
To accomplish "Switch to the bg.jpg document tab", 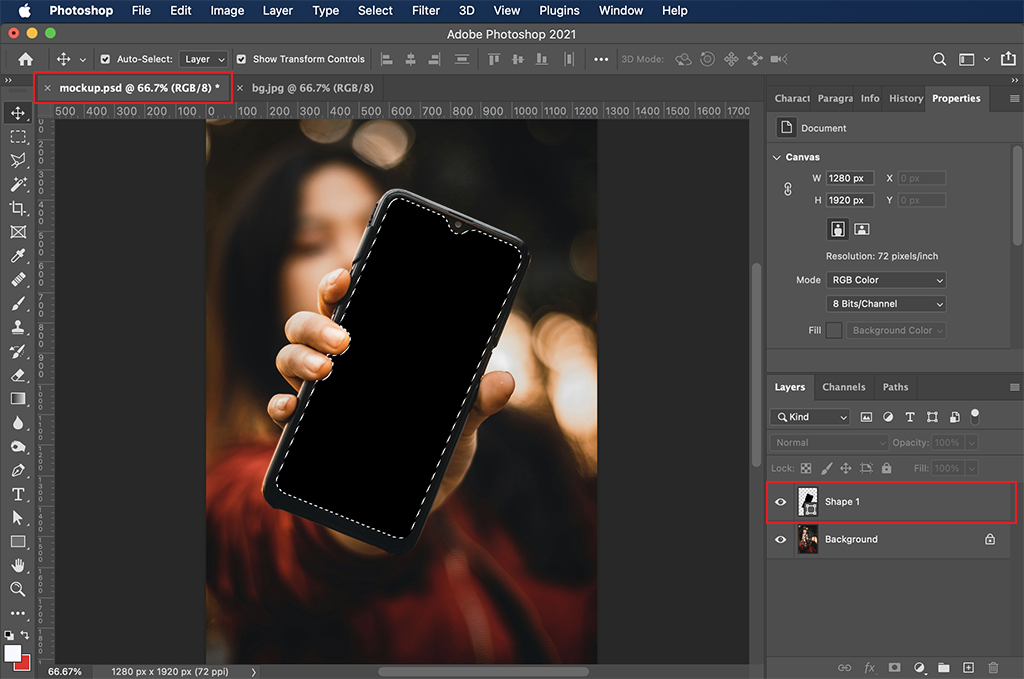I will [x=312, y=88].
